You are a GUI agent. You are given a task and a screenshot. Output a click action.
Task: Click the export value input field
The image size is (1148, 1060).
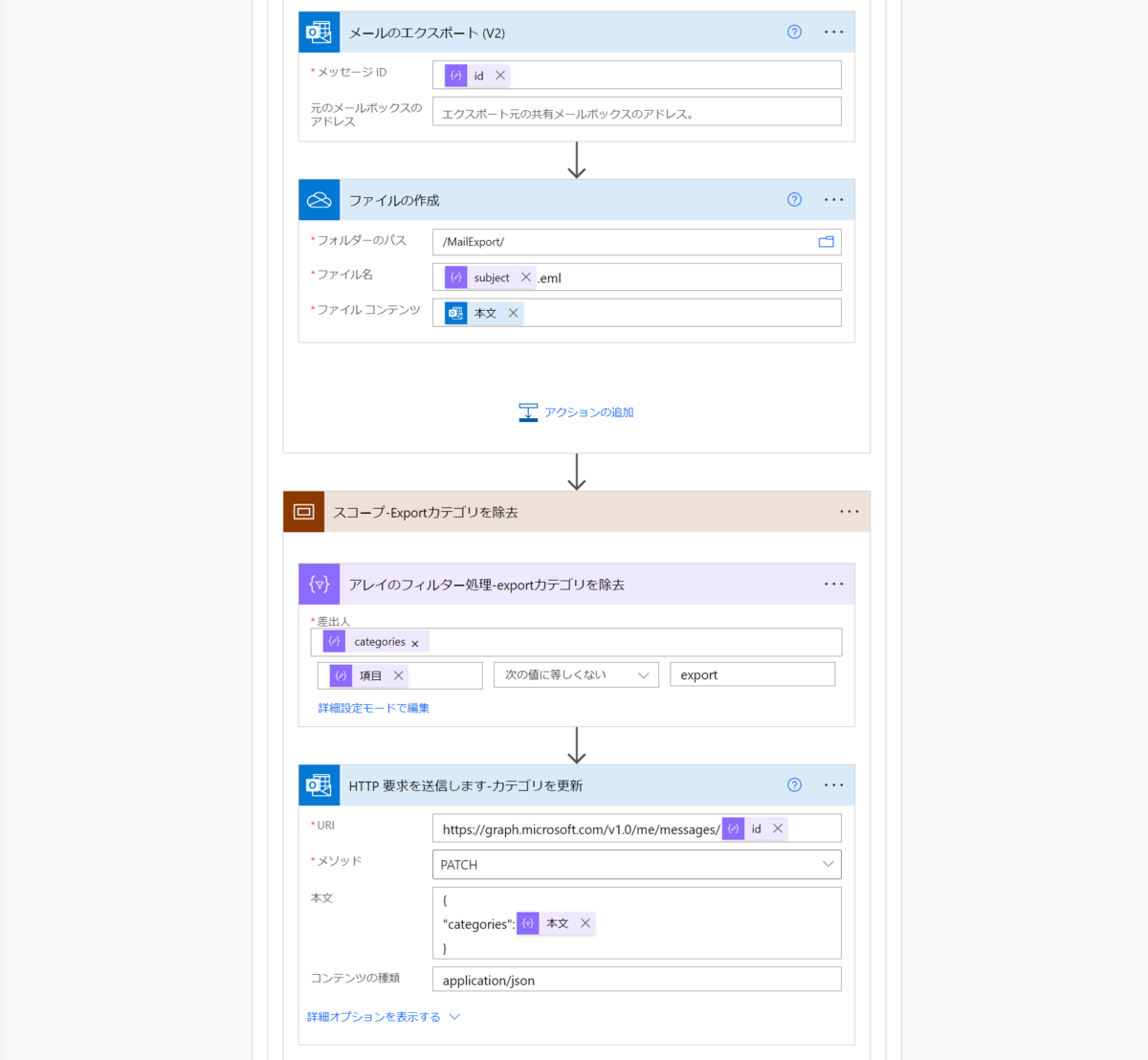tap(753, 674)
